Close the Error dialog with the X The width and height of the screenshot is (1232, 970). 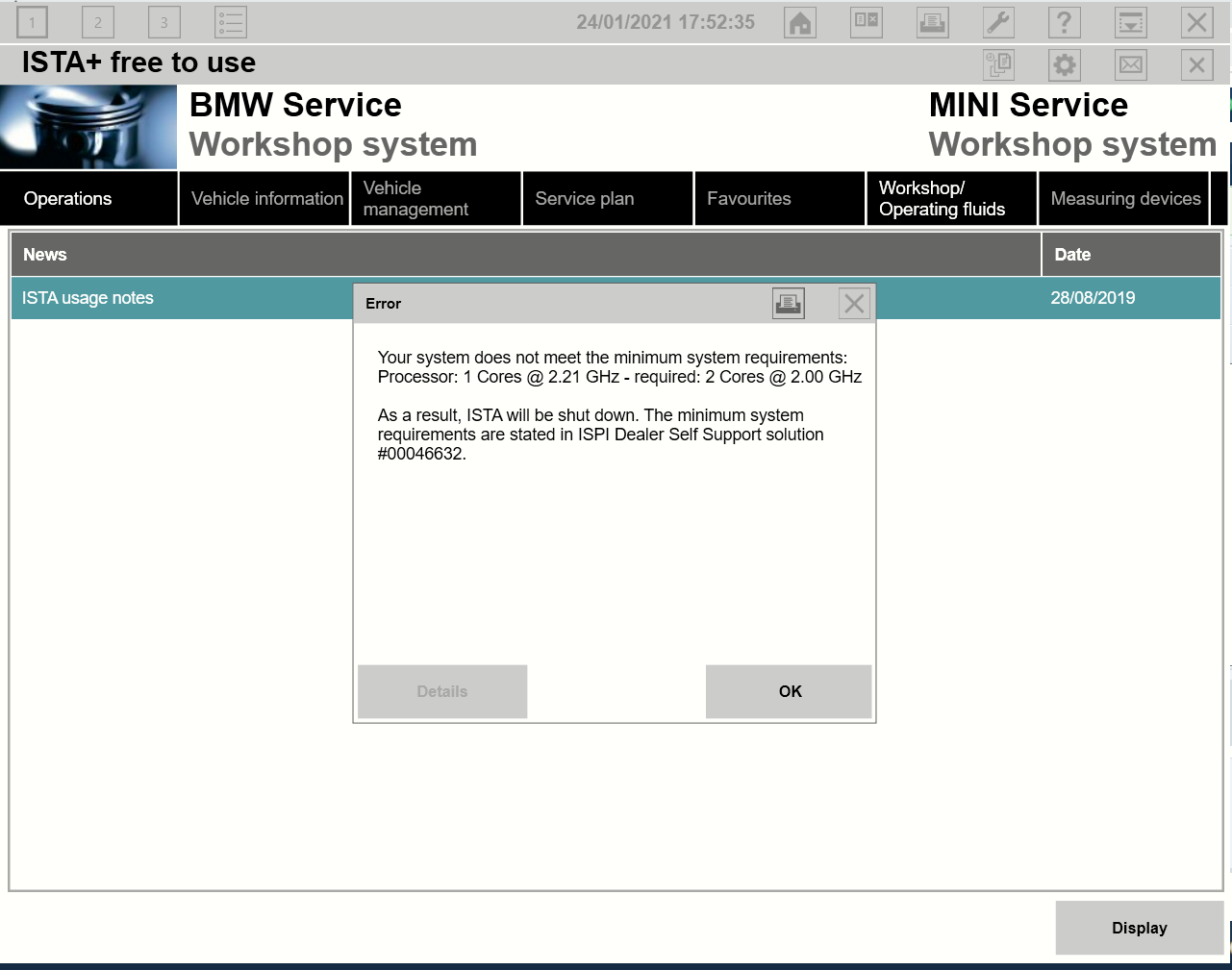click(854, 304)
